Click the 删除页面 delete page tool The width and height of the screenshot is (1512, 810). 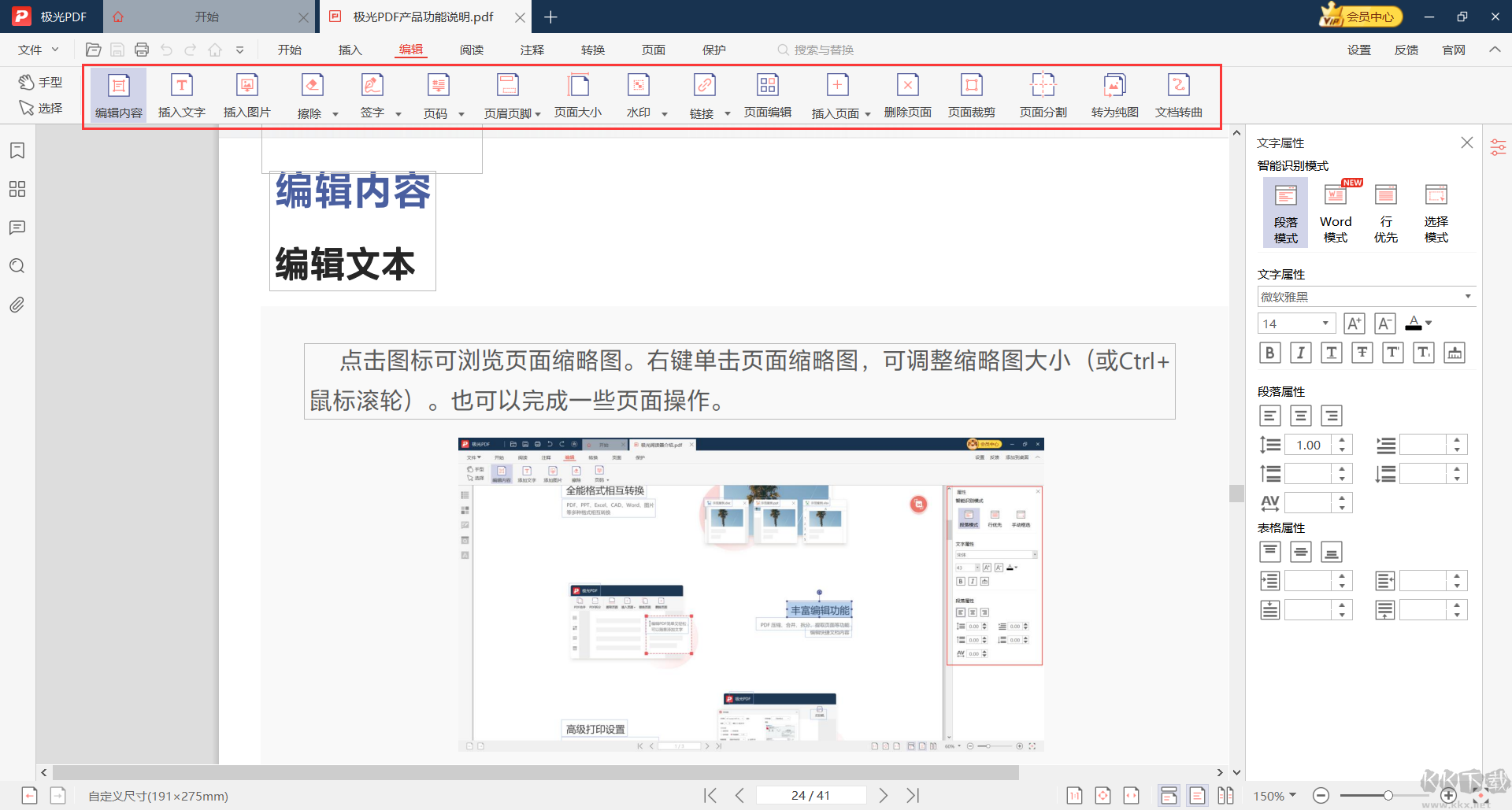(x=908, y=95)
